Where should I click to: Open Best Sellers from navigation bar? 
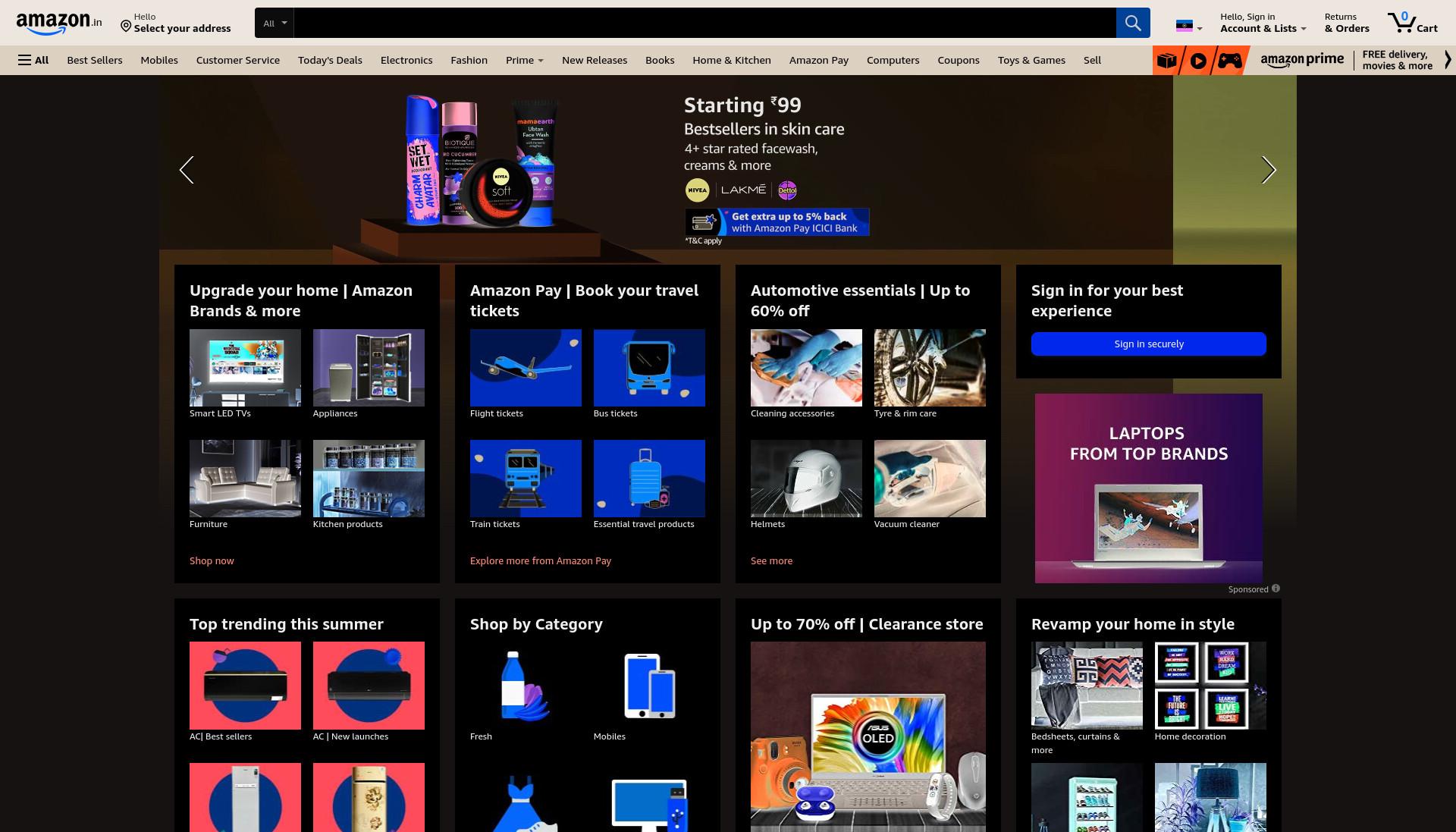[x=94, y=60]
